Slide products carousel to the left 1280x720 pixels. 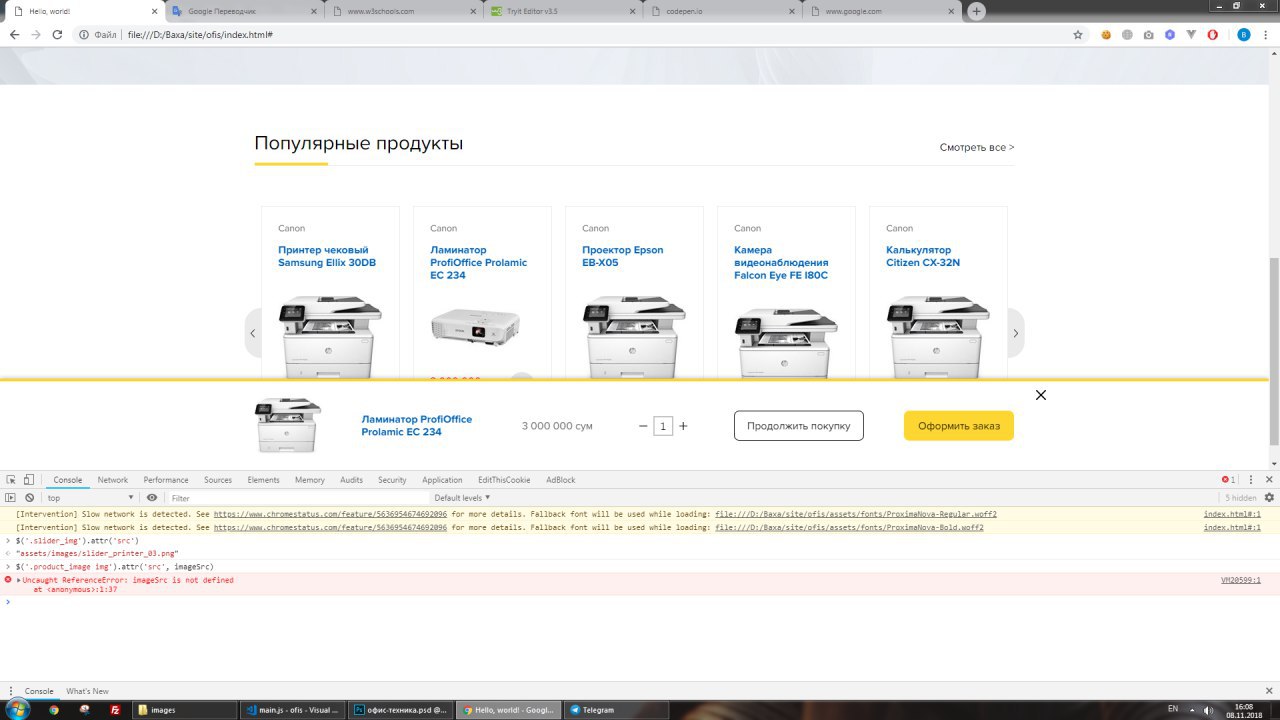(x=253, y=333)
